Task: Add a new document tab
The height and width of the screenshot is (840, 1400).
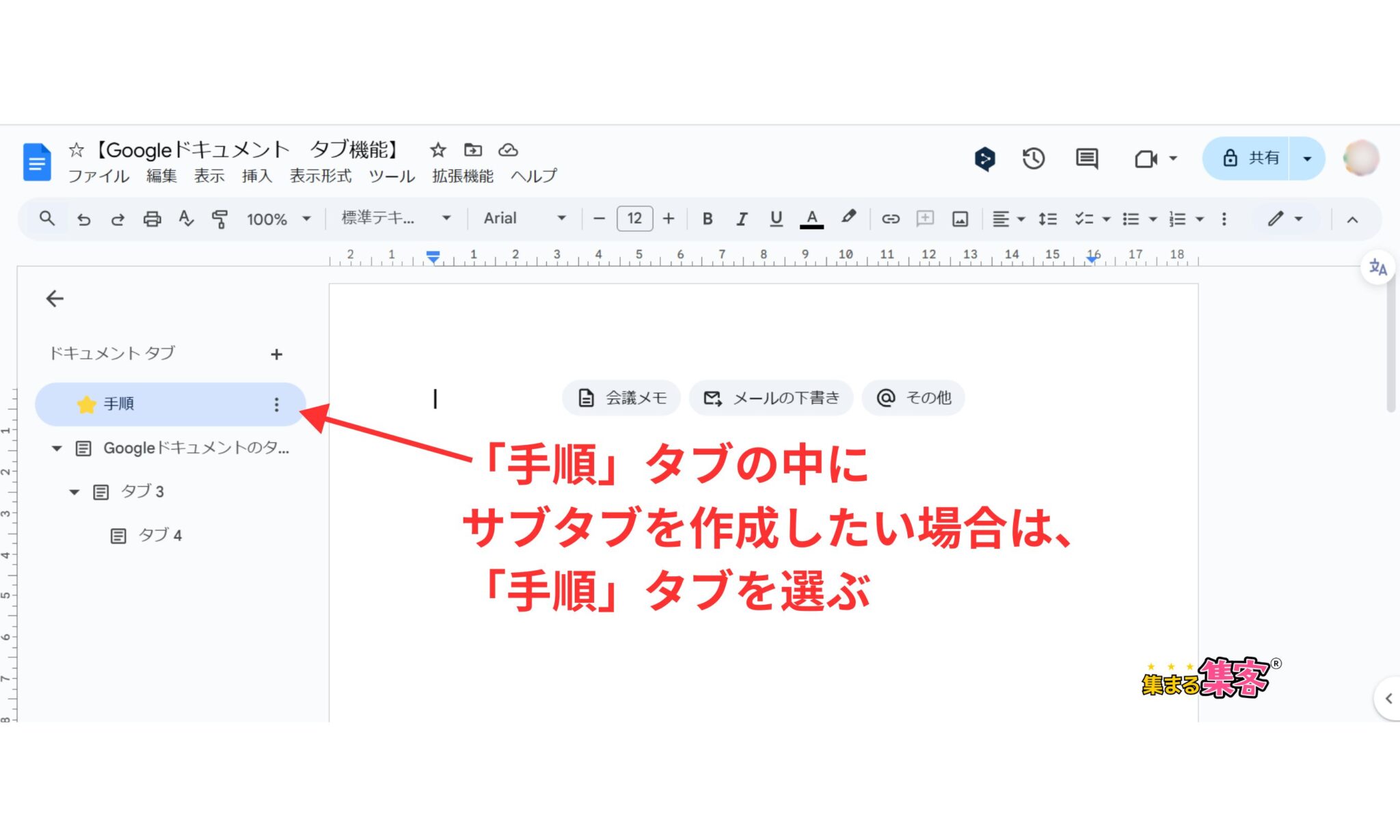Action: coord(276,354)
